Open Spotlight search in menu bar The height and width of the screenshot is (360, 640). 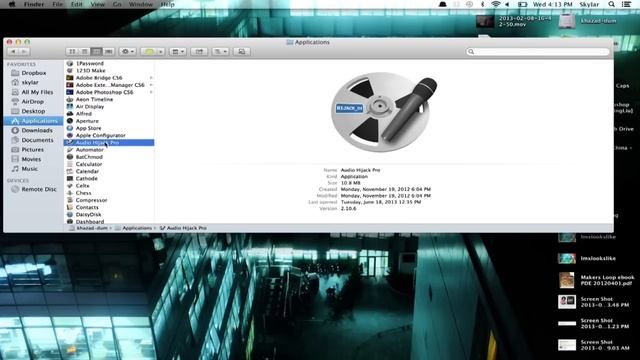(611, 4)
